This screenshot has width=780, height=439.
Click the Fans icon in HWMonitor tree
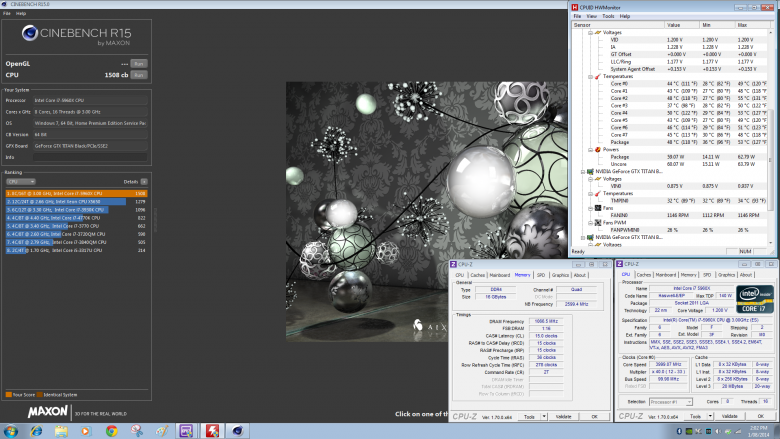pos(598,208)
